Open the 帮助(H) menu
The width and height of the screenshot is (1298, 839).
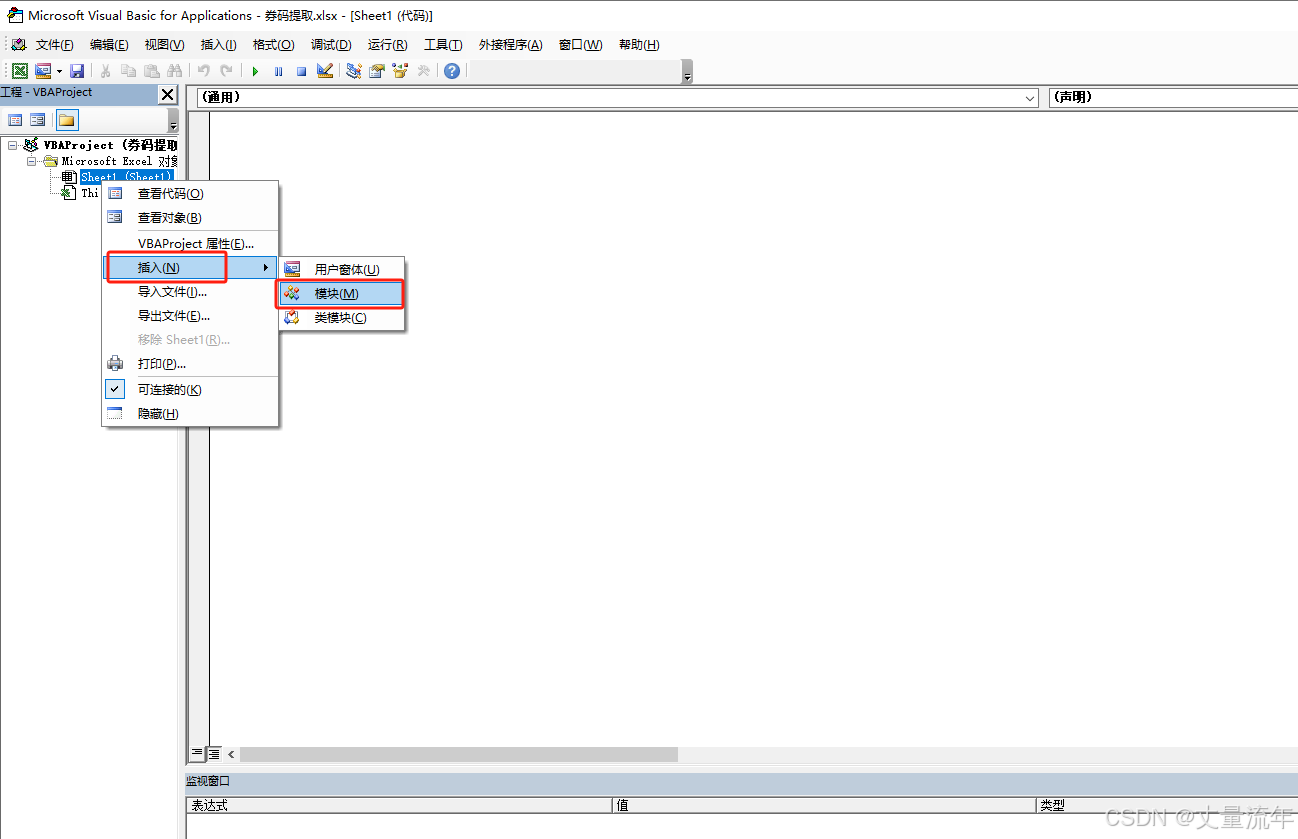pyautogui.click(x=639, y=44)
